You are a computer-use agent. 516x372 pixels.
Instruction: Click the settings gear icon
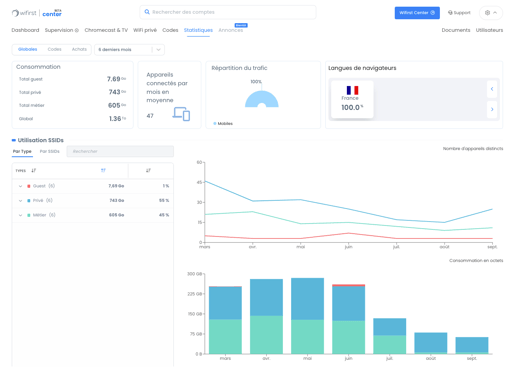coord(487,13)
